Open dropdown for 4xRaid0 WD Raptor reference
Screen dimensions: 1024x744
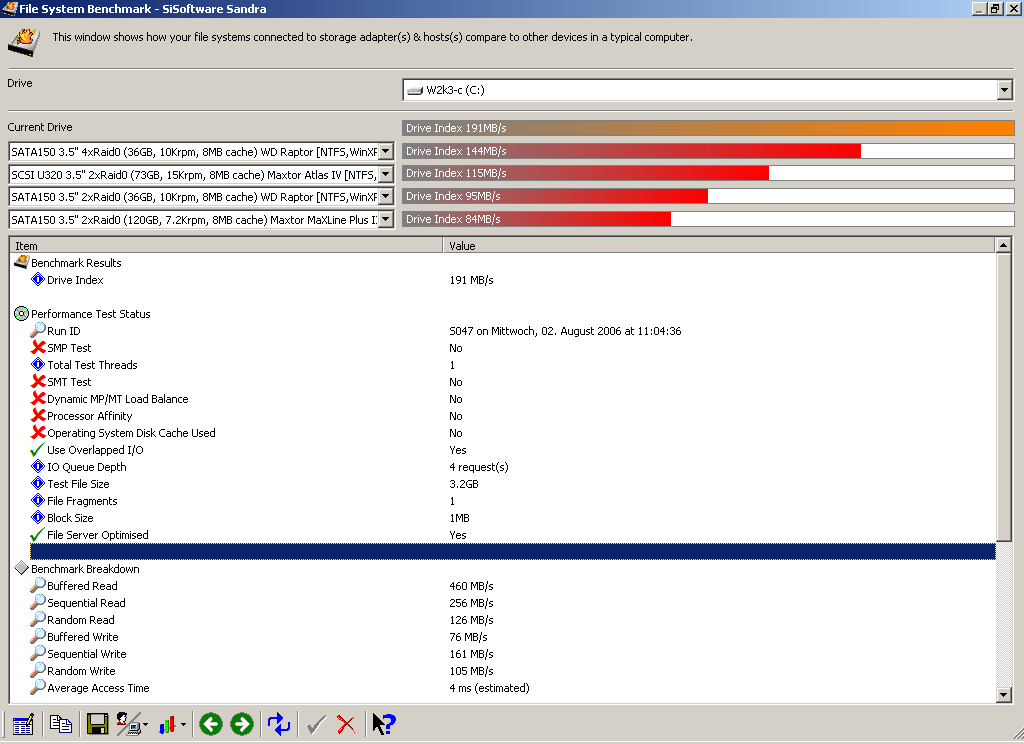coord(386,152)
